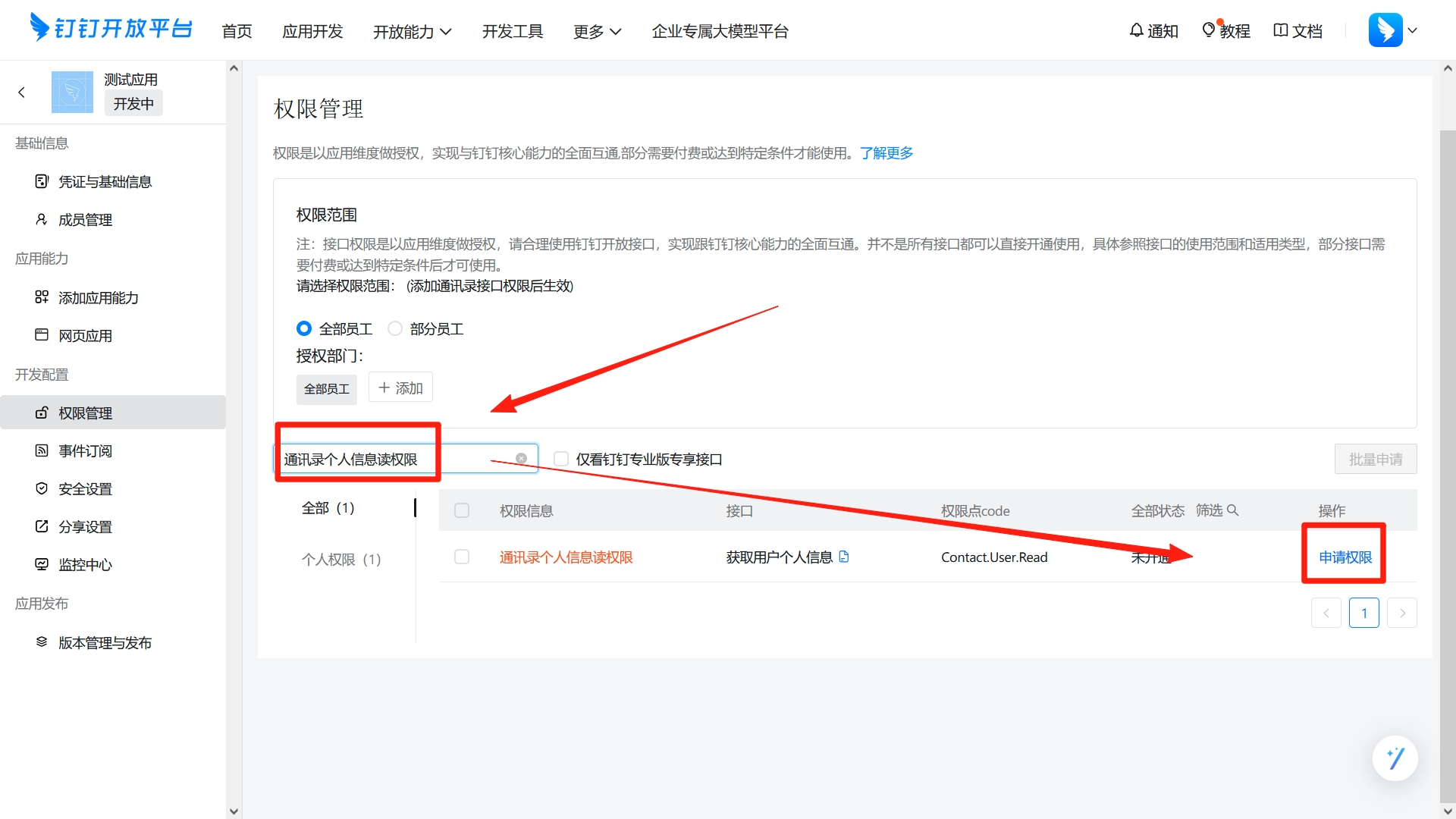Click the DingTalk Open Platform logo
The height and width of the screenshot is (819, 1456).
pyautogui.click(x=111, y=29)
